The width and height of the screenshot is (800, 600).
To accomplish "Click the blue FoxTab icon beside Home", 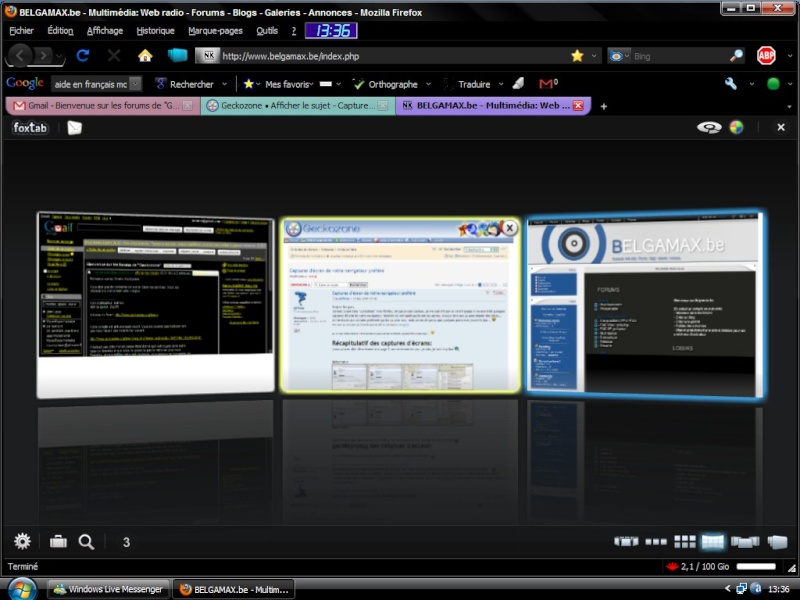I will (177, 55).
